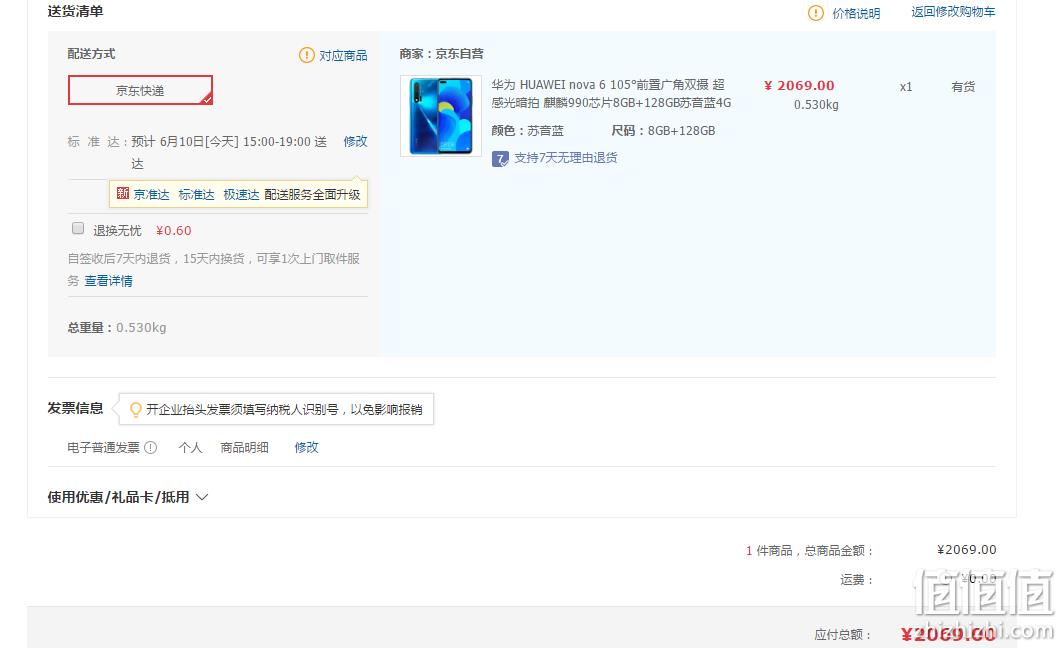Click 查看详情 for return service
The width and height of the screenshot is (1063, 648).
click(x=108, y=281)
